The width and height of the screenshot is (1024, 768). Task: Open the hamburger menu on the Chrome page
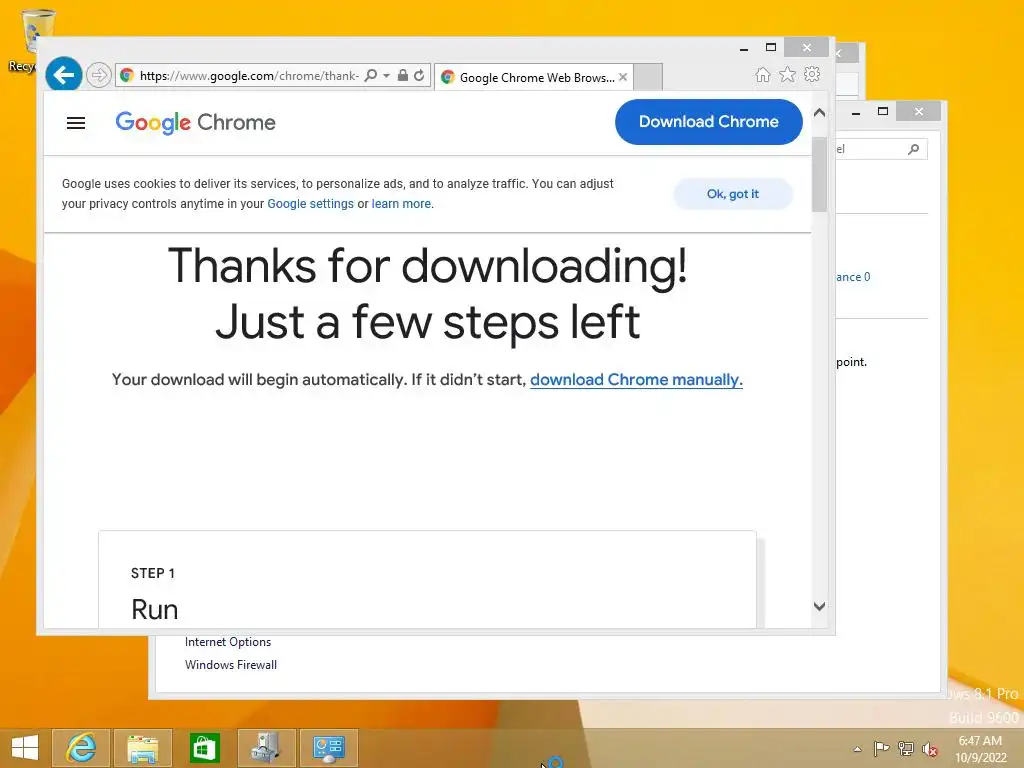pos(76,123)
